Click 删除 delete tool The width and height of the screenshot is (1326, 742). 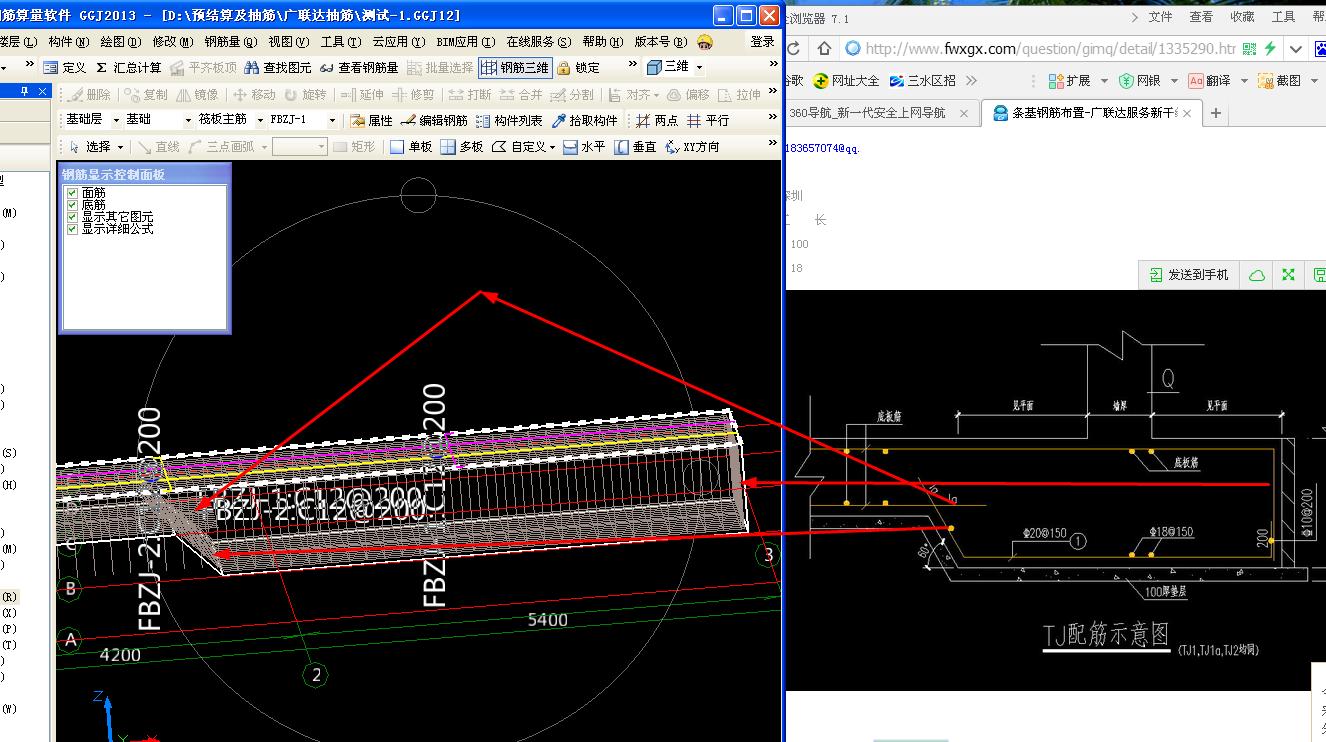(90, 94)
